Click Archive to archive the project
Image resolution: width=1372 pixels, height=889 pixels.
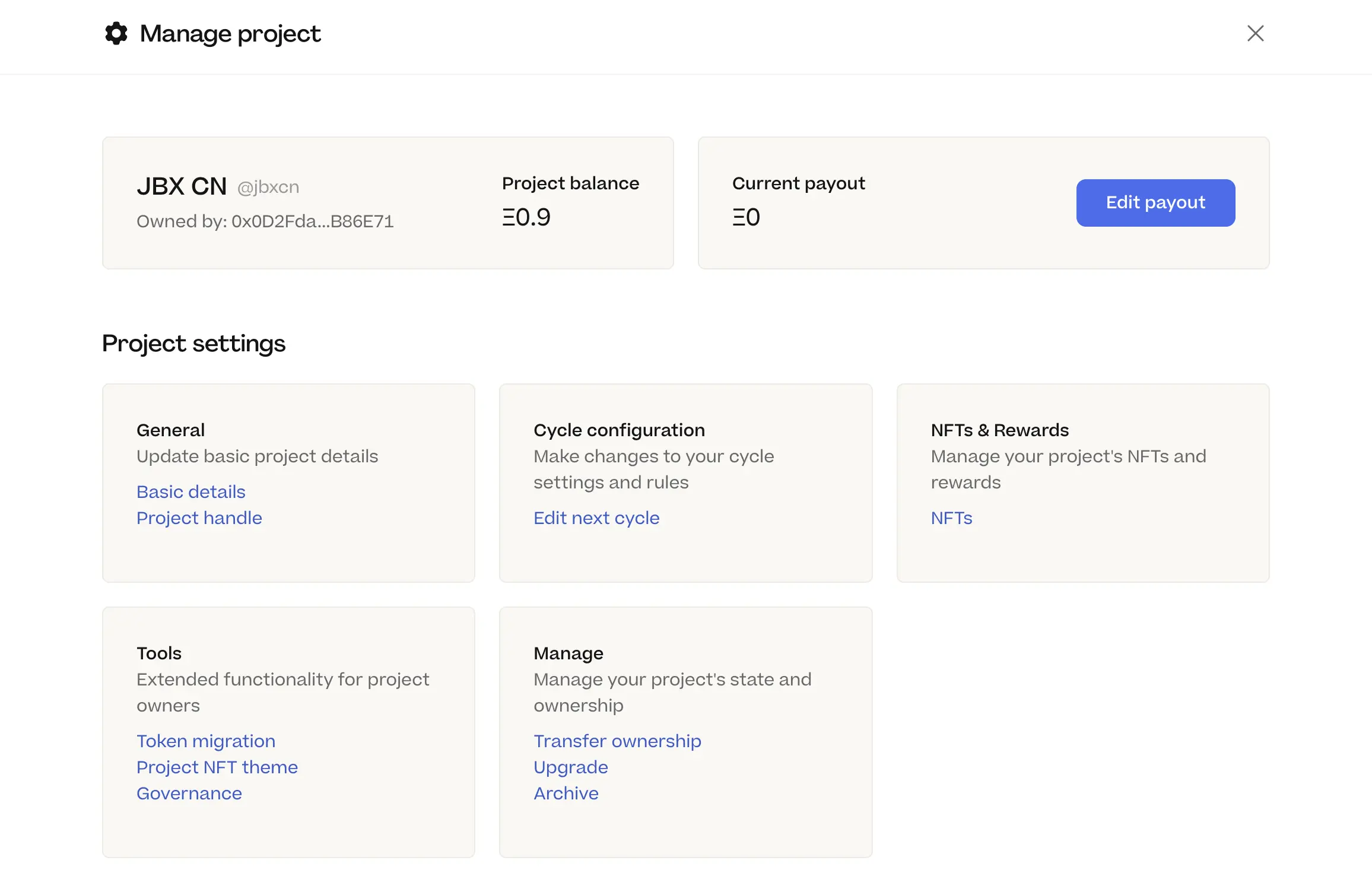pos(566,793)
